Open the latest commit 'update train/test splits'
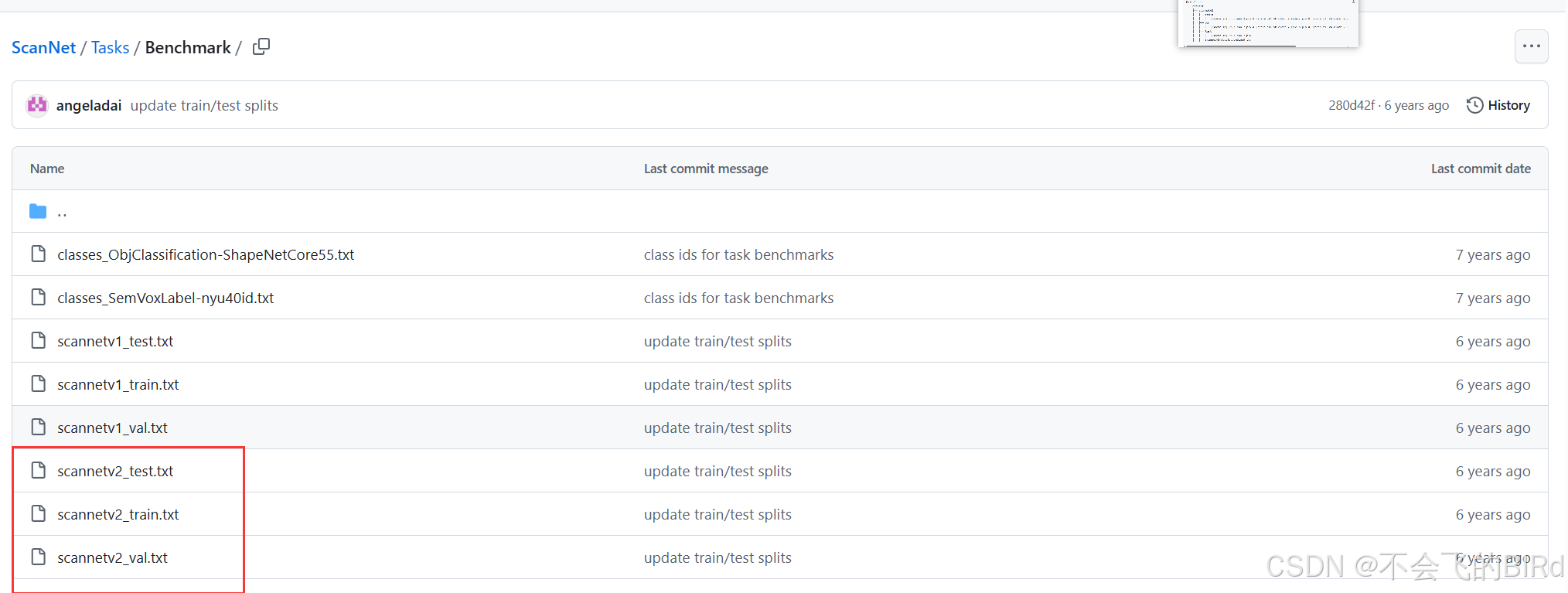This screenshot has height=593, width=1568. [204, 105]
